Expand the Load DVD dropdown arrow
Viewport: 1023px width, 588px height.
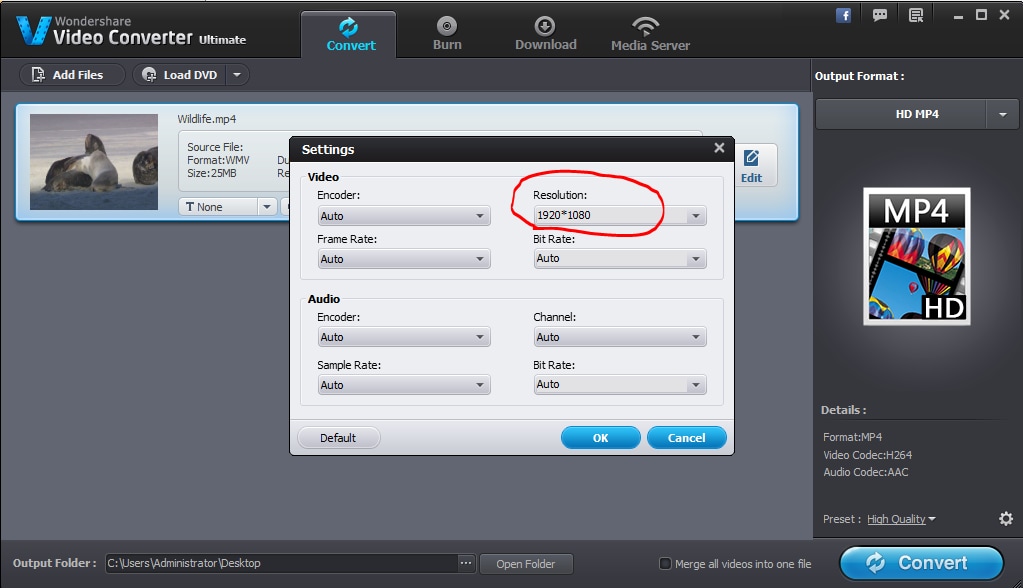point(237,74)
